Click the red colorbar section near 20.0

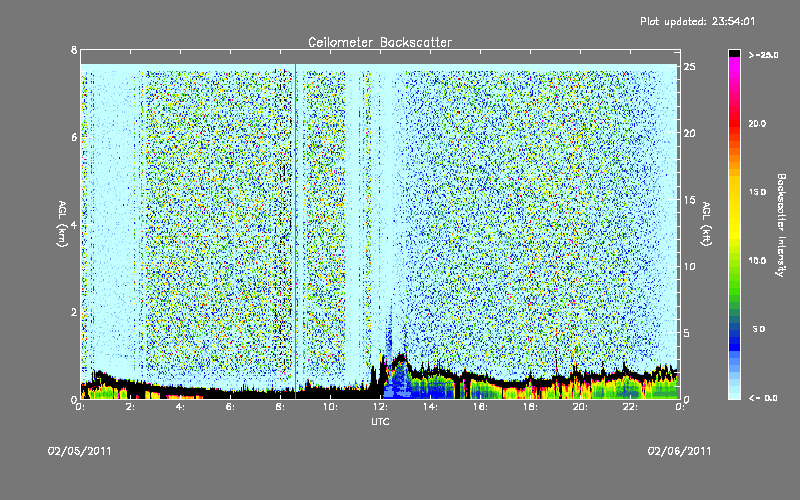click(734, 124)
